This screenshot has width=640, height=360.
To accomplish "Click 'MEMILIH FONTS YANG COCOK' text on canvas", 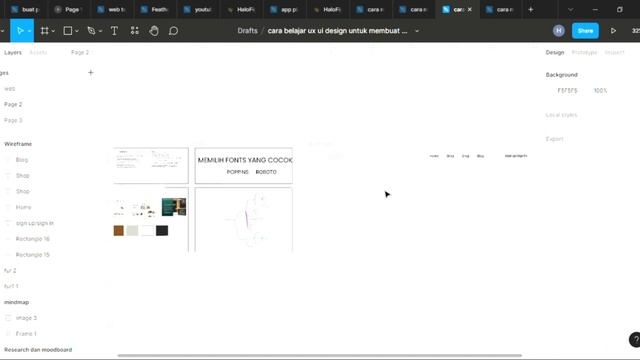I will 245,160.
